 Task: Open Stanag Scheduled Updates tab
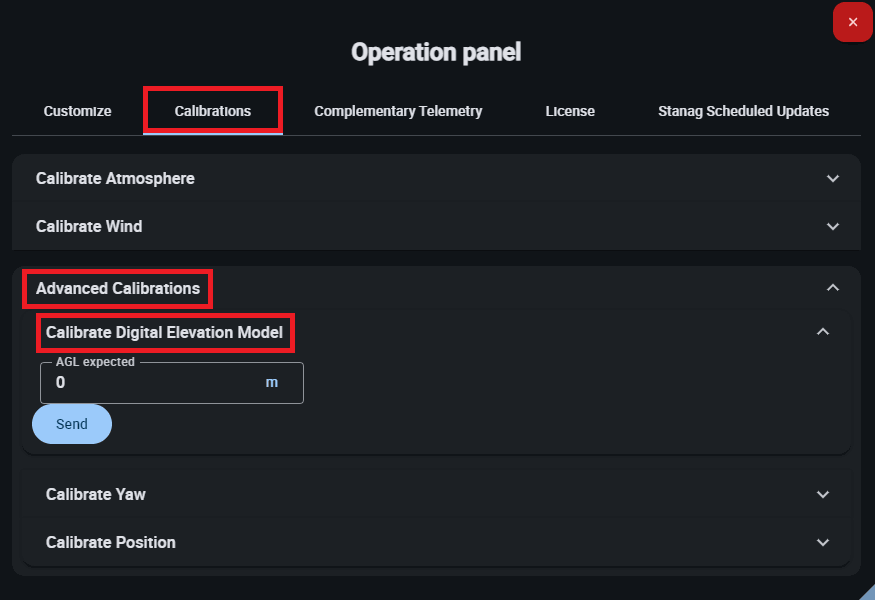coord(743,111)
